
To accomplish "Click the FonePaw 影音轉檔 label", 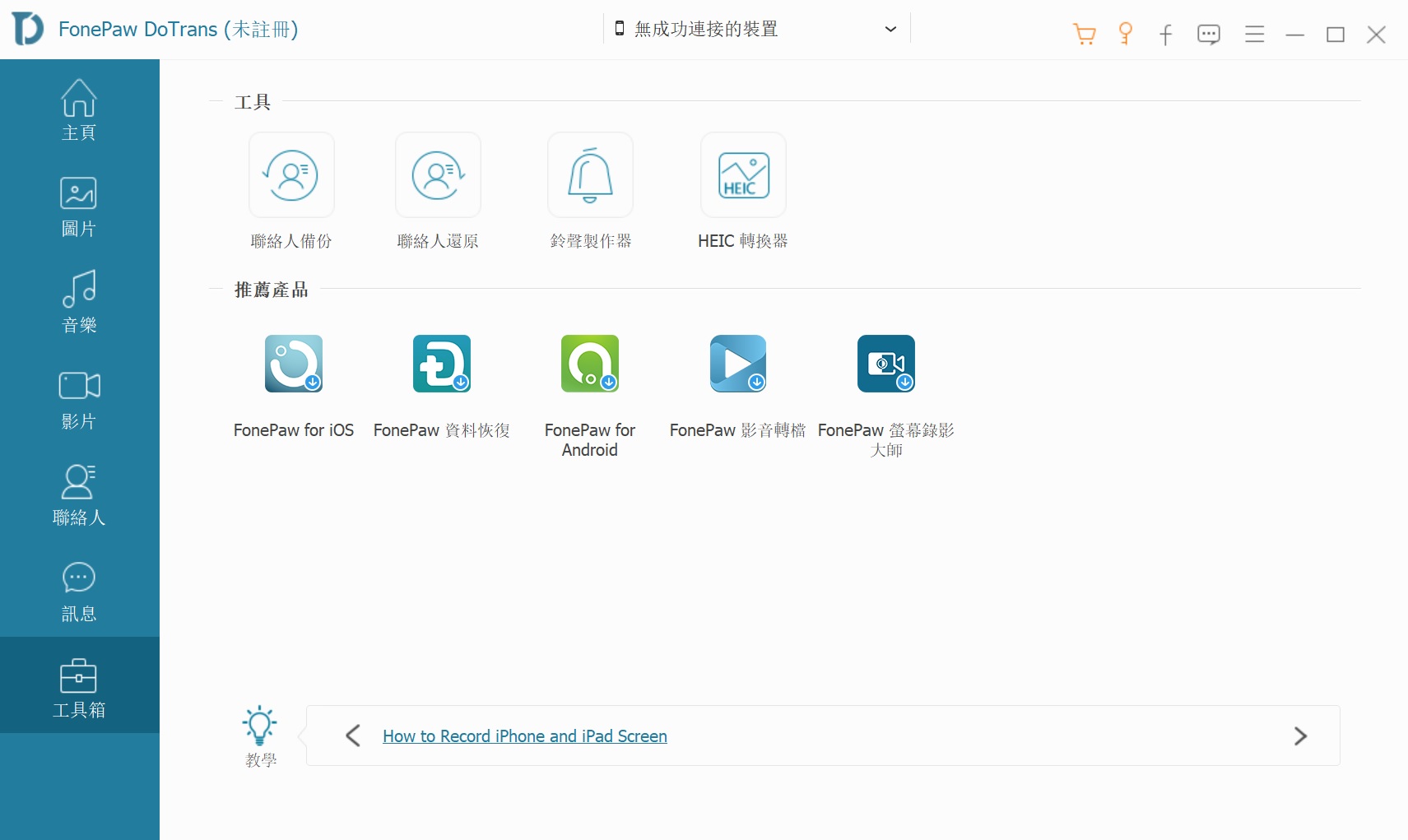I will [738, 430].
